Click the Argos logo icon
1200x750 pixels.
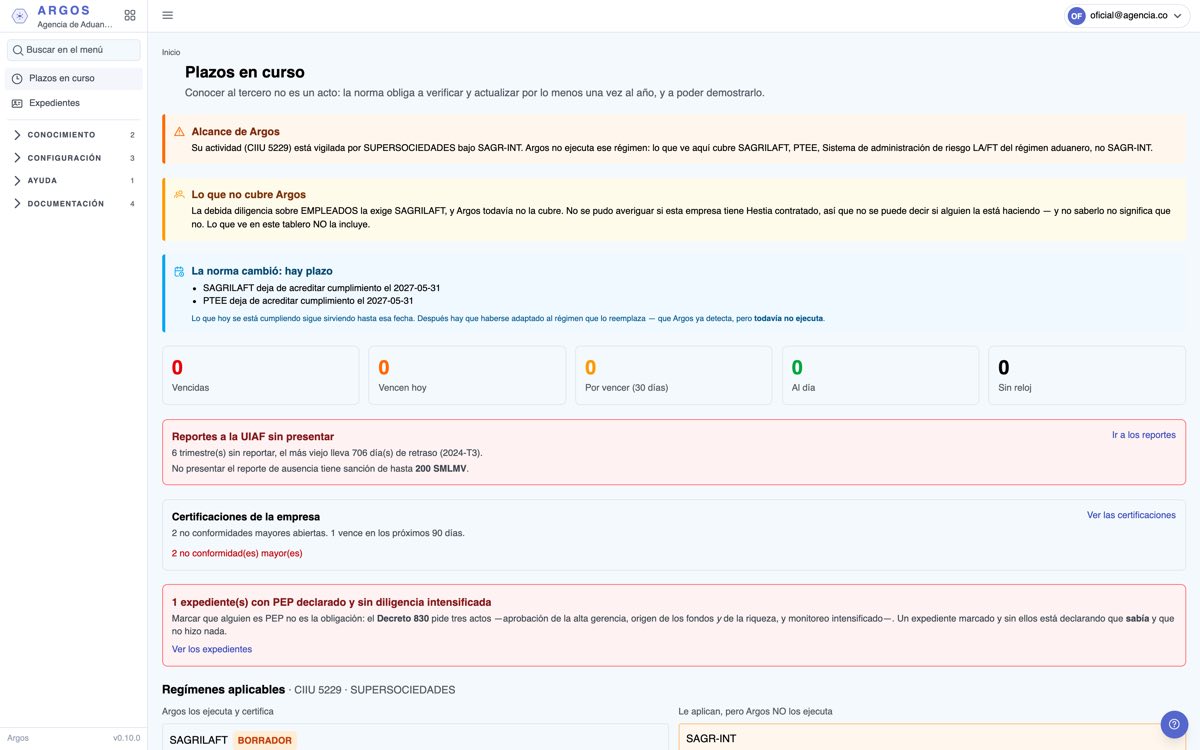(x=19, y=16)
